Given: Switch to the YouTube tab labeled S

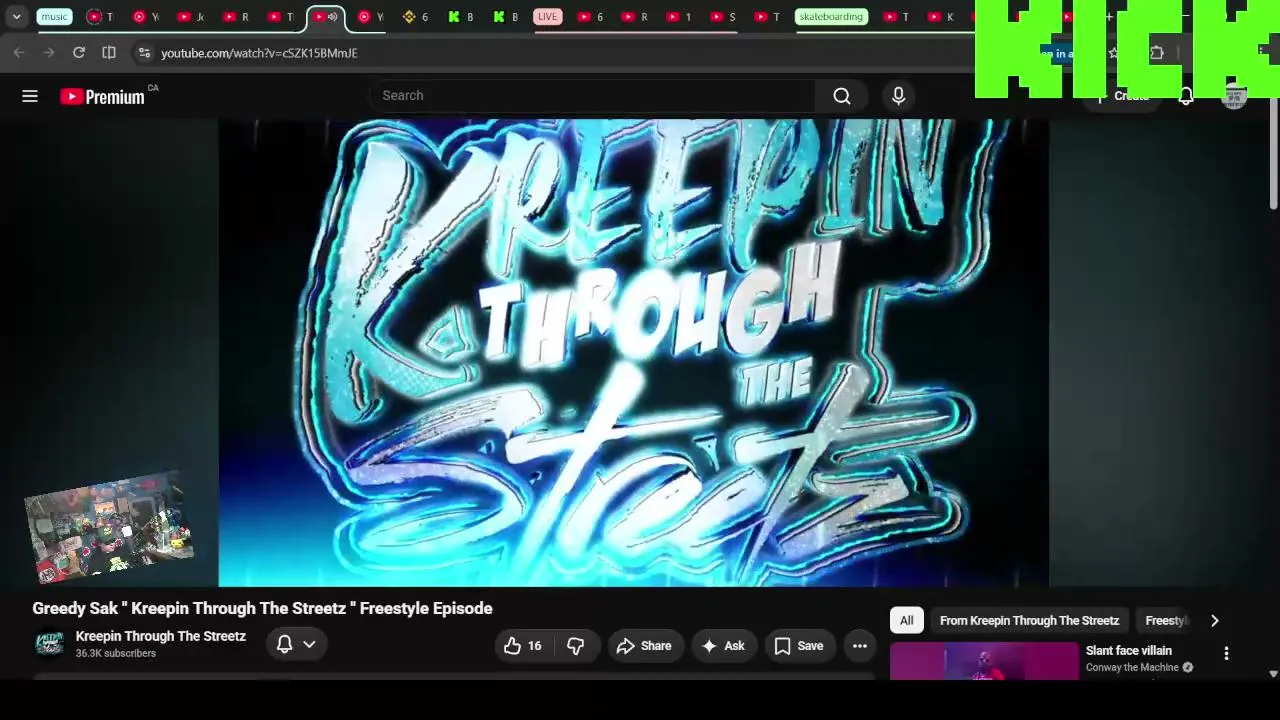Looking at the screenshot, I should (x=722, y=17).
